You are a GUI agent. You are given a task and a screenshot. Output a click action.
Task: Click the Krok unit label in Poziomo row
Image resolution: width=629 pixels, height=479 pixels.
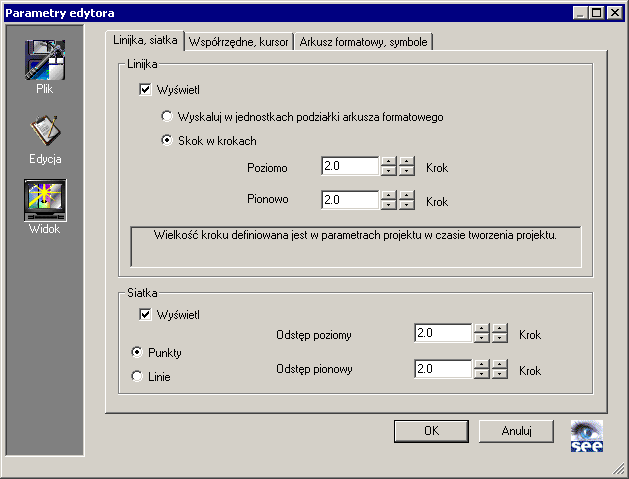coord(437,168)
